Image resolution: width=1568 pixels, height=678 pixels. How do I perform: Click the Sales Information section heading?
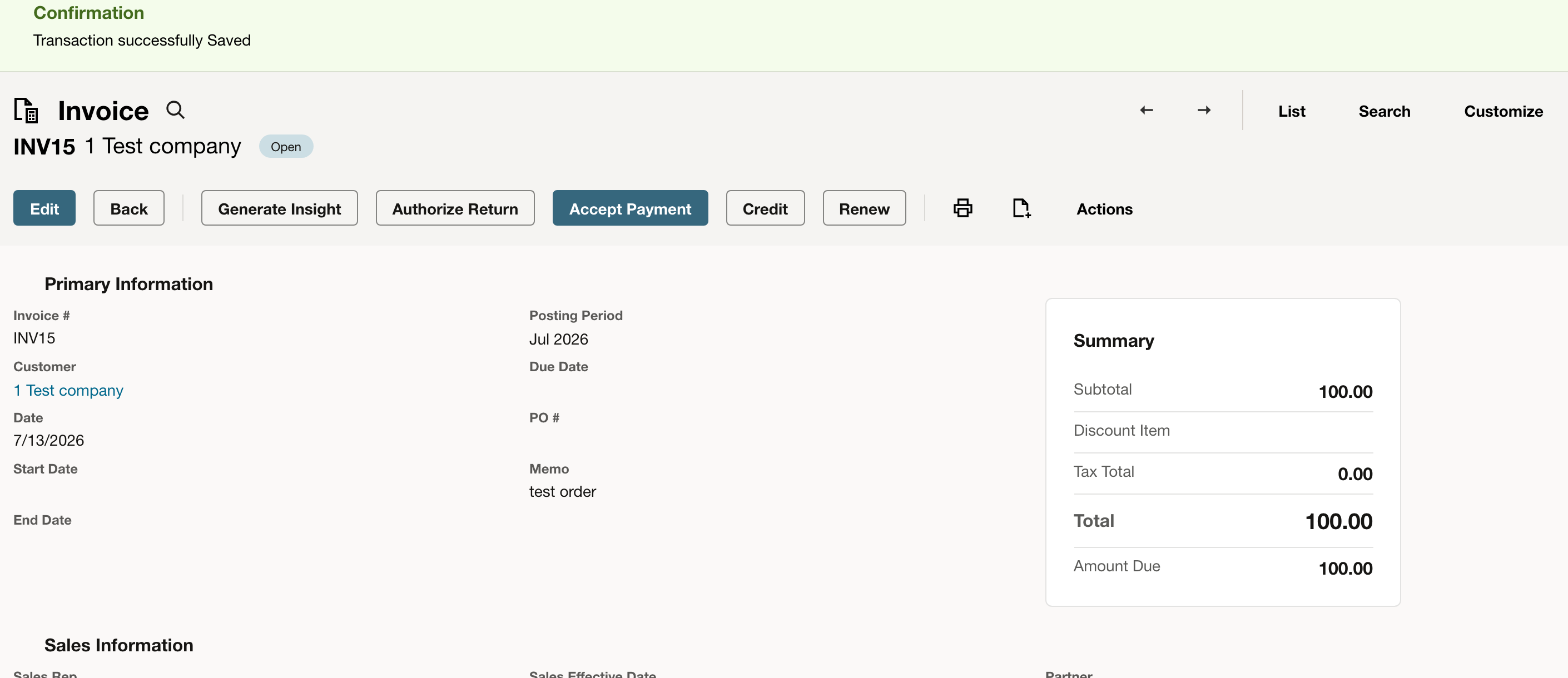118,645
